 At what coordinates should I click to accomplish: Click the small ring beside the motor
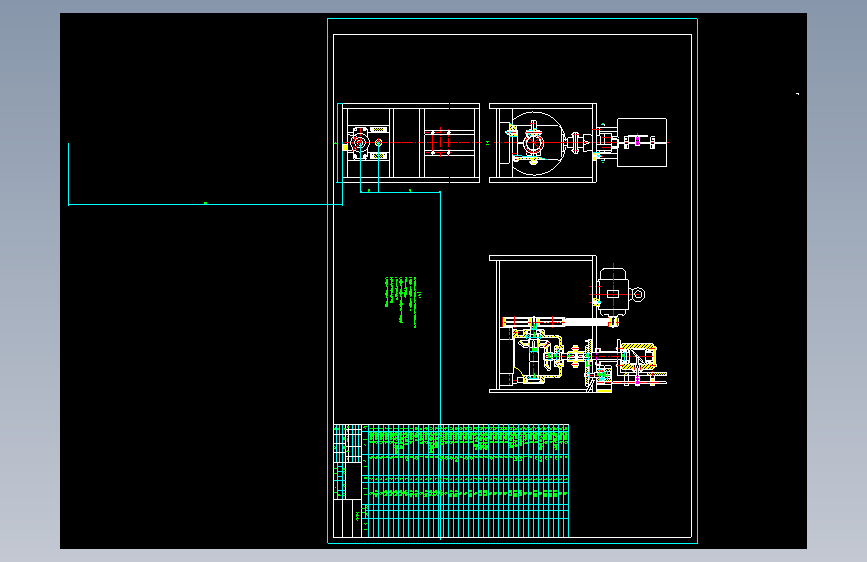638,294
